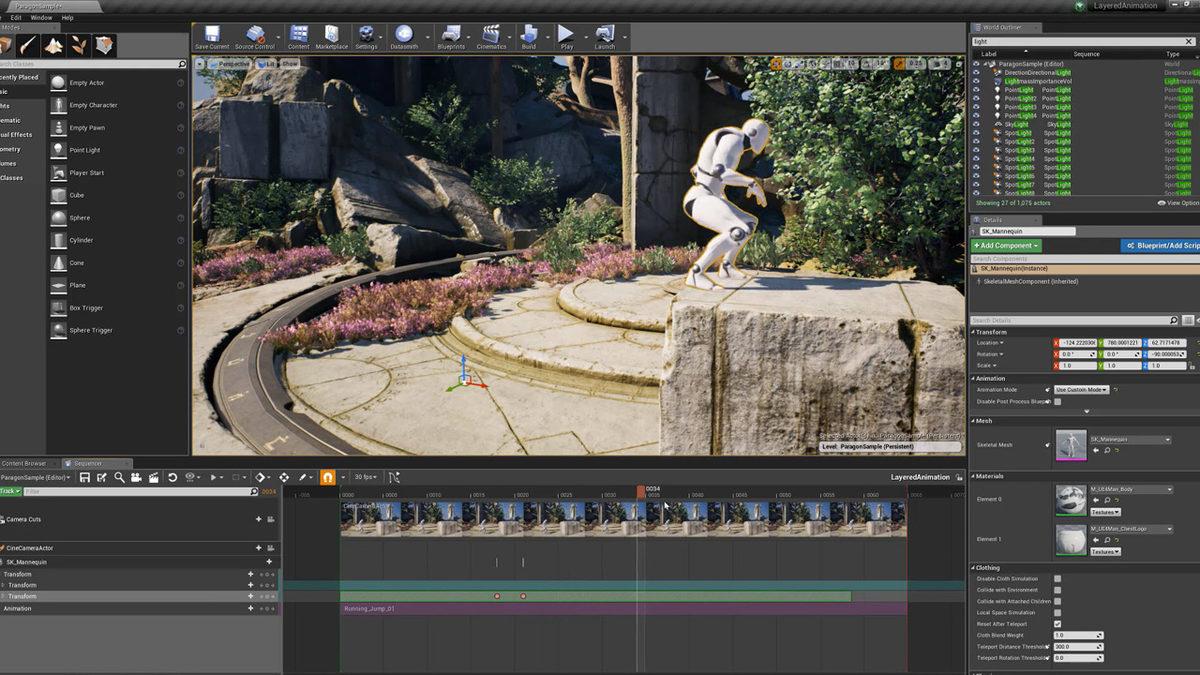The image size is (1200, 675).
Task: Enable Disable Cloth Simulation checkbox
Action: pos(1057,579)
